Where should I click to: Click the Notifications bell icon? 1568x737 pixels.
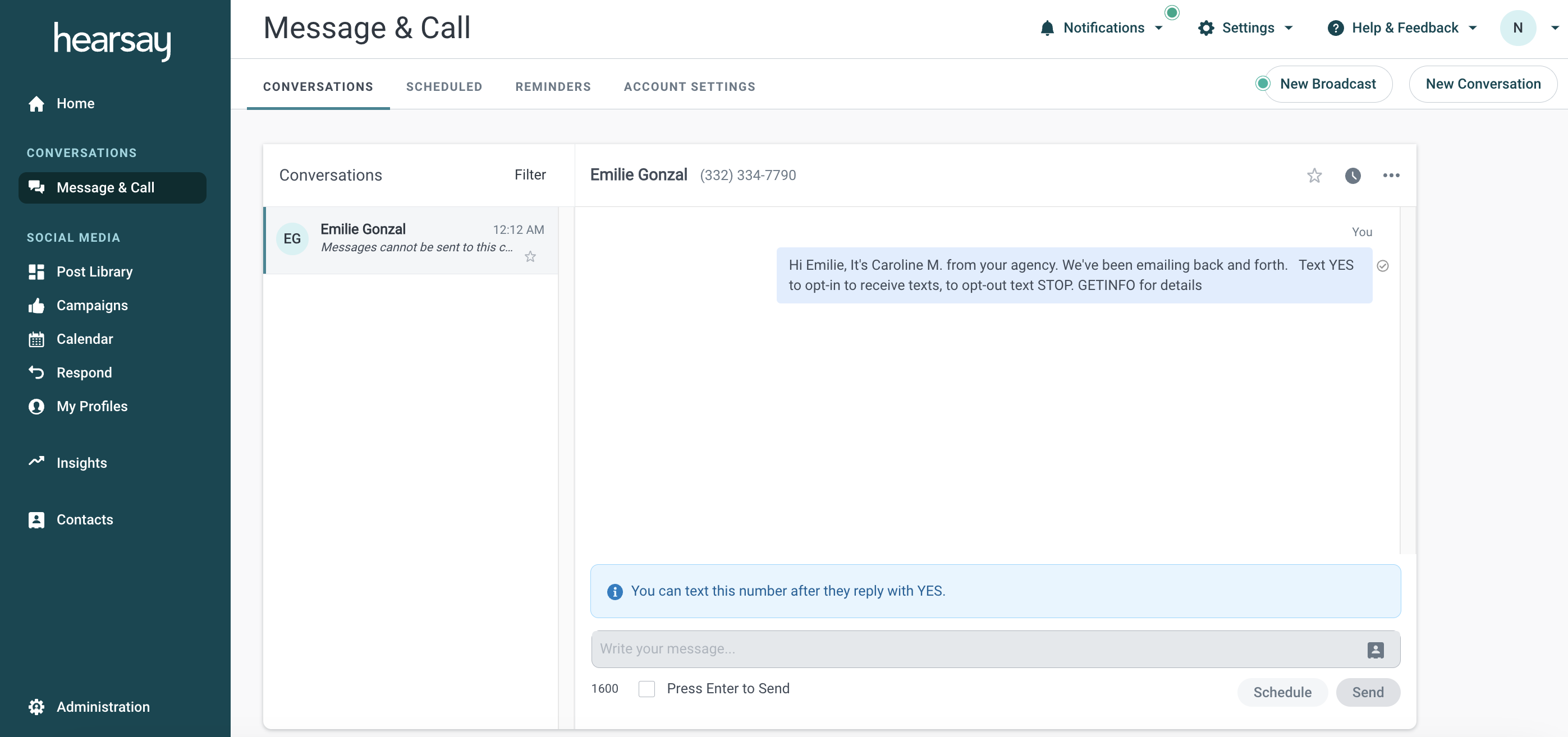point(1047,28)
